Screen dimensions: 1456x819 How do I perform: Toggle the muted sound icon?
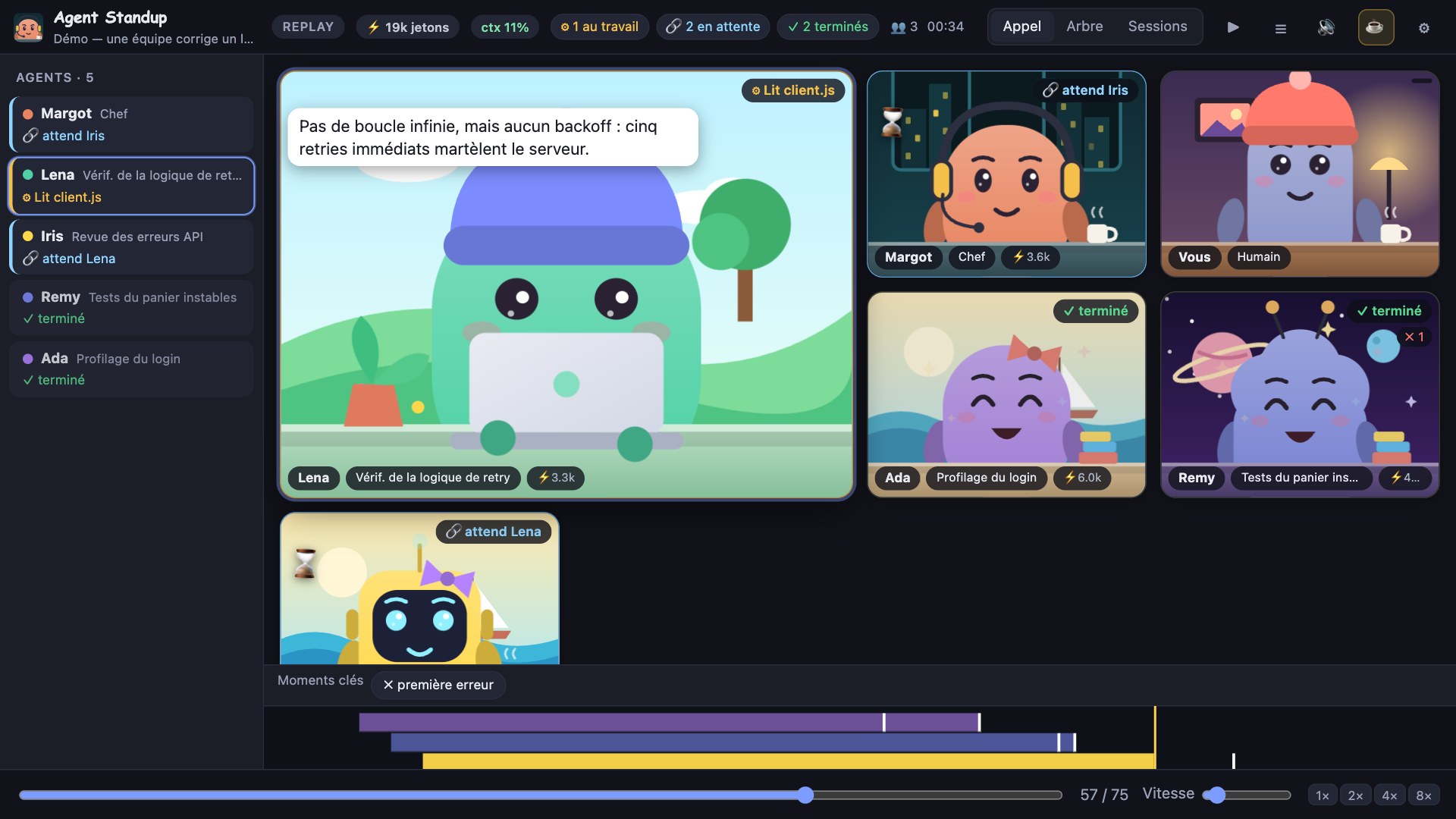pyautogui.click(x=1326, y=27)
